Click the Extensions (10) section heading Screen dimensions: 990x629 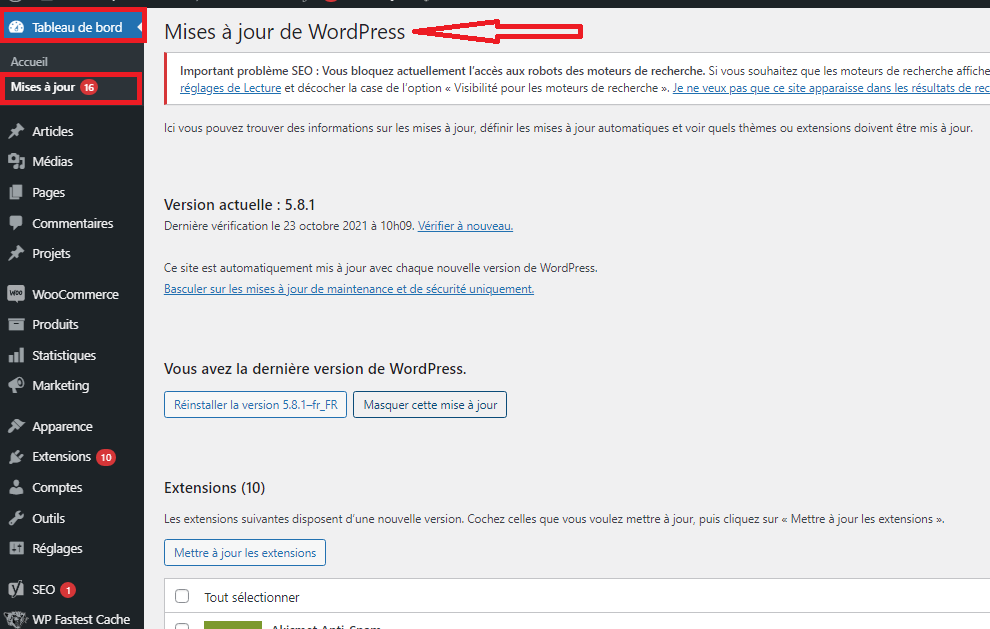(215, 488)
